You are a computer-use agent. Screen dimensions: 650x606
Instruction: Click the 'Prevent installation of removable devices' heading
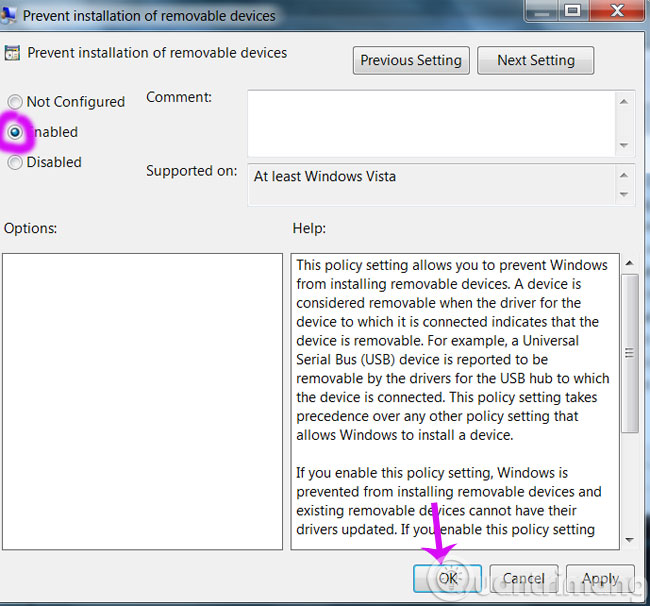(157, 53)
